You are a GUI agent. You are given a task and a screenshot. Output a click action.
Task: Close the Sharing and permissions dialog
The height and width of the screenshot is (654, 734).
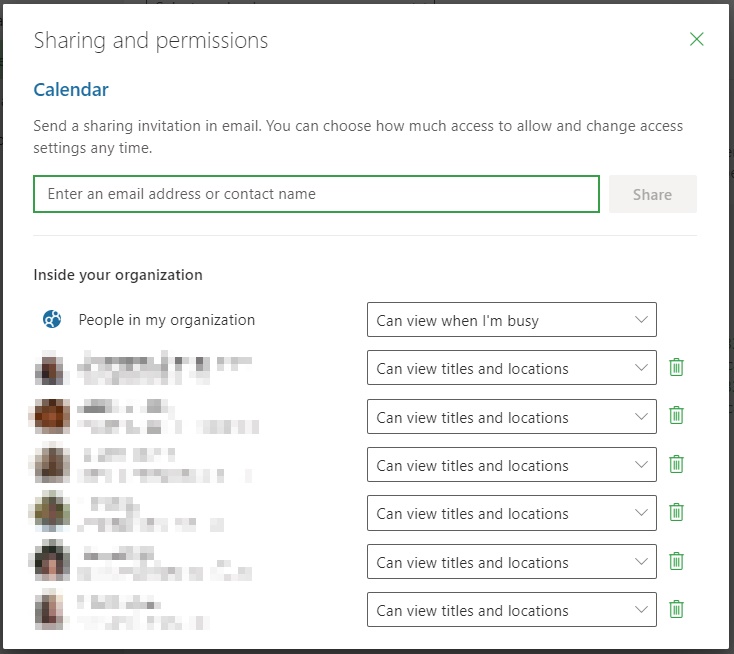pos(697,40)
